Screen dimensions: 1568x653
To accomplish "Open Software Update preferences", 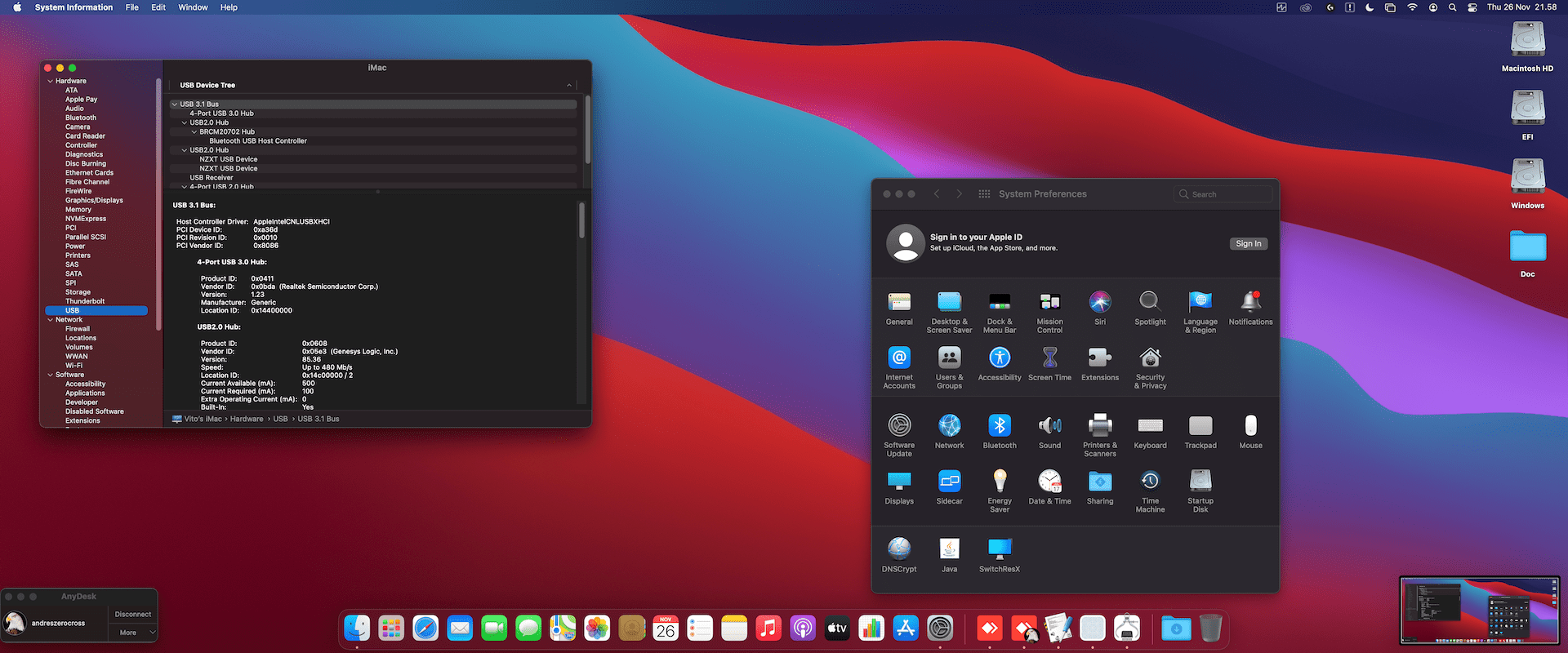I will pos(899,426).
